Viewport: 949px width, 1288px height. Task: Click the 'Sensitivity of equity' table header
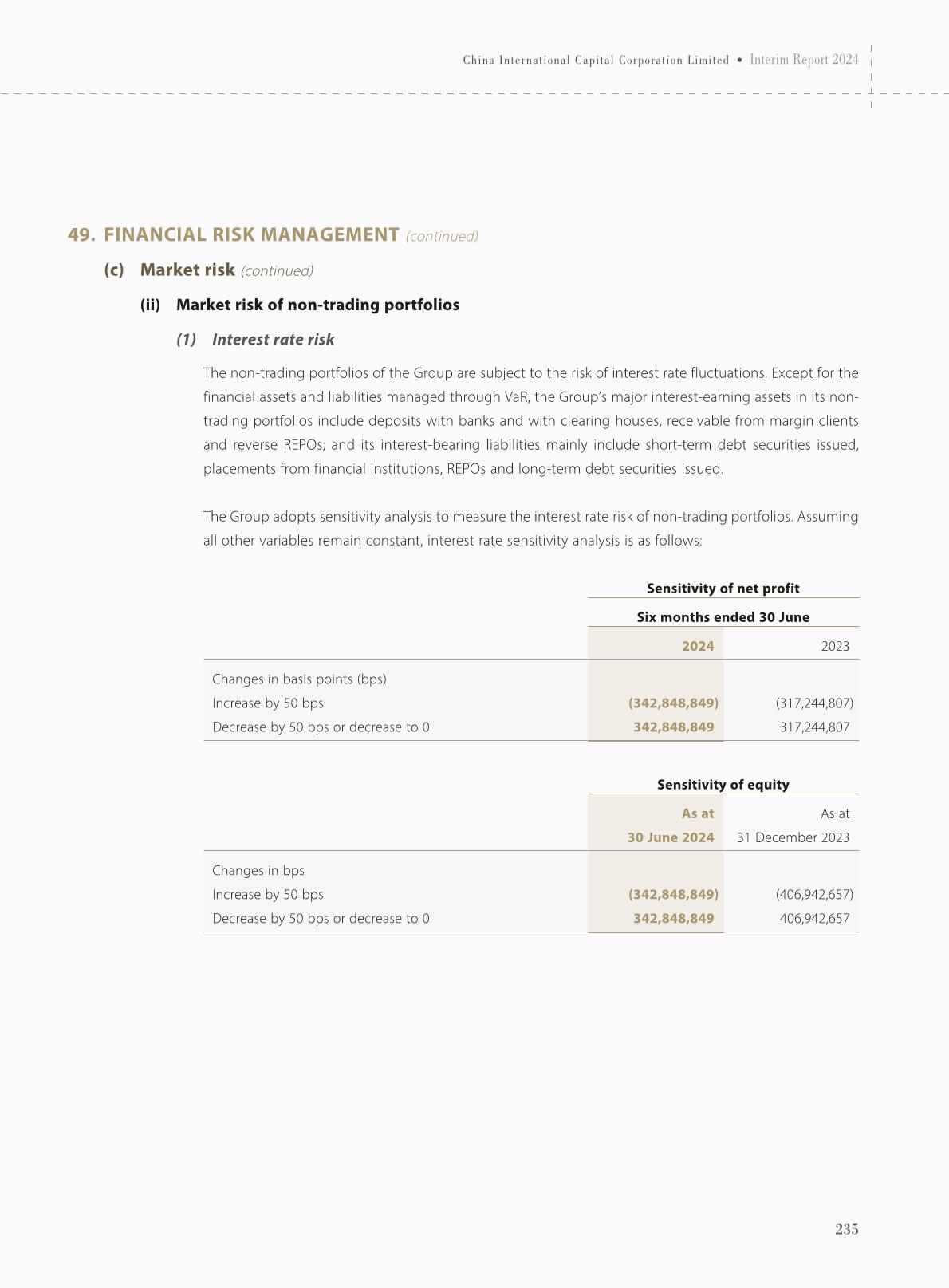(x=723, y=785)
